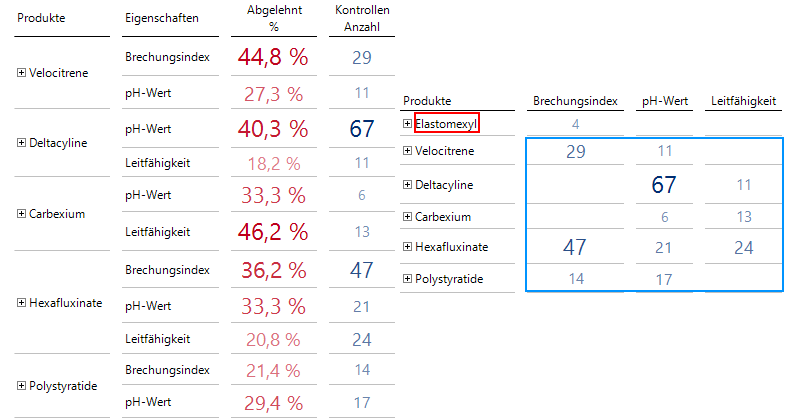
Task: Select the 44,8 % rejected value
Action: tap(273, 57)
